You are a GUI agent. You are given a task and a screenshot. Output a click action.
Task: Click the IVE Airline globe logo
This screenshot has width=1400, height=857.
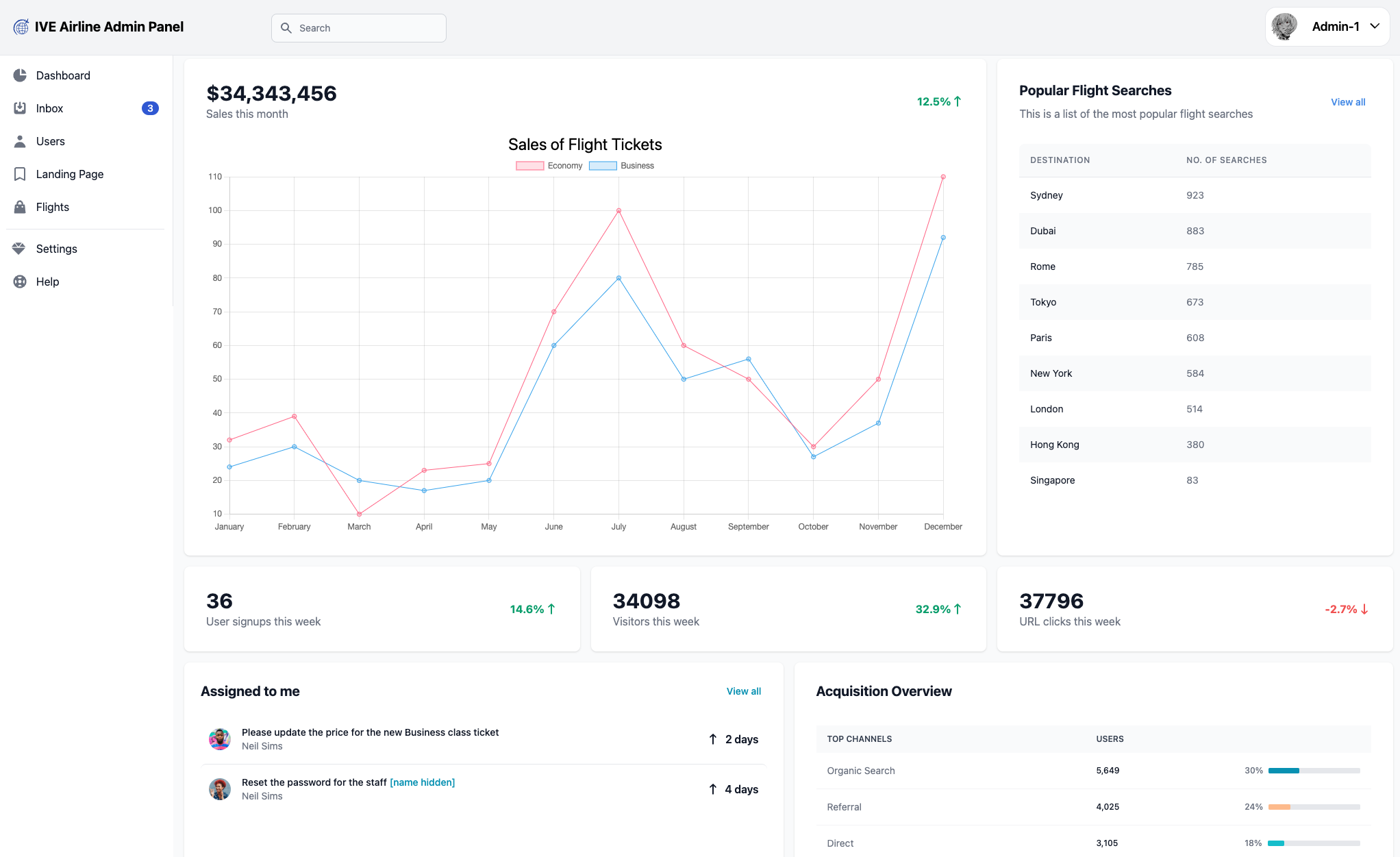tap(21, 27)
